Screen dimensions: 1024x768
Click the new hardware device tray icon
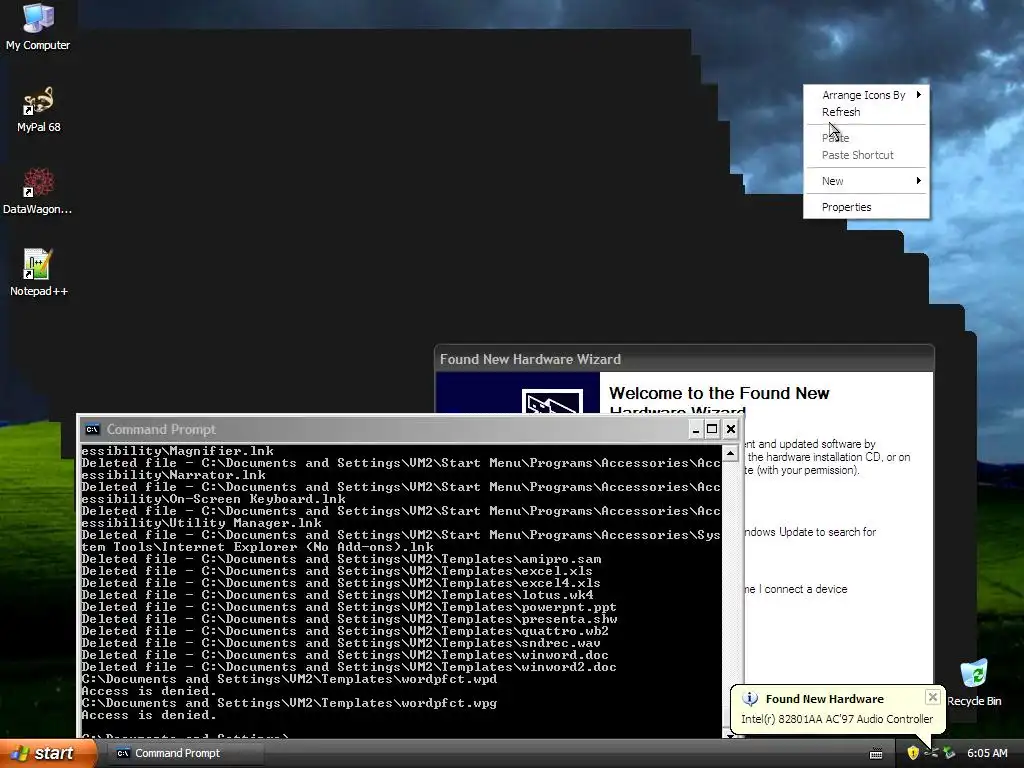[x=931, y=753]
